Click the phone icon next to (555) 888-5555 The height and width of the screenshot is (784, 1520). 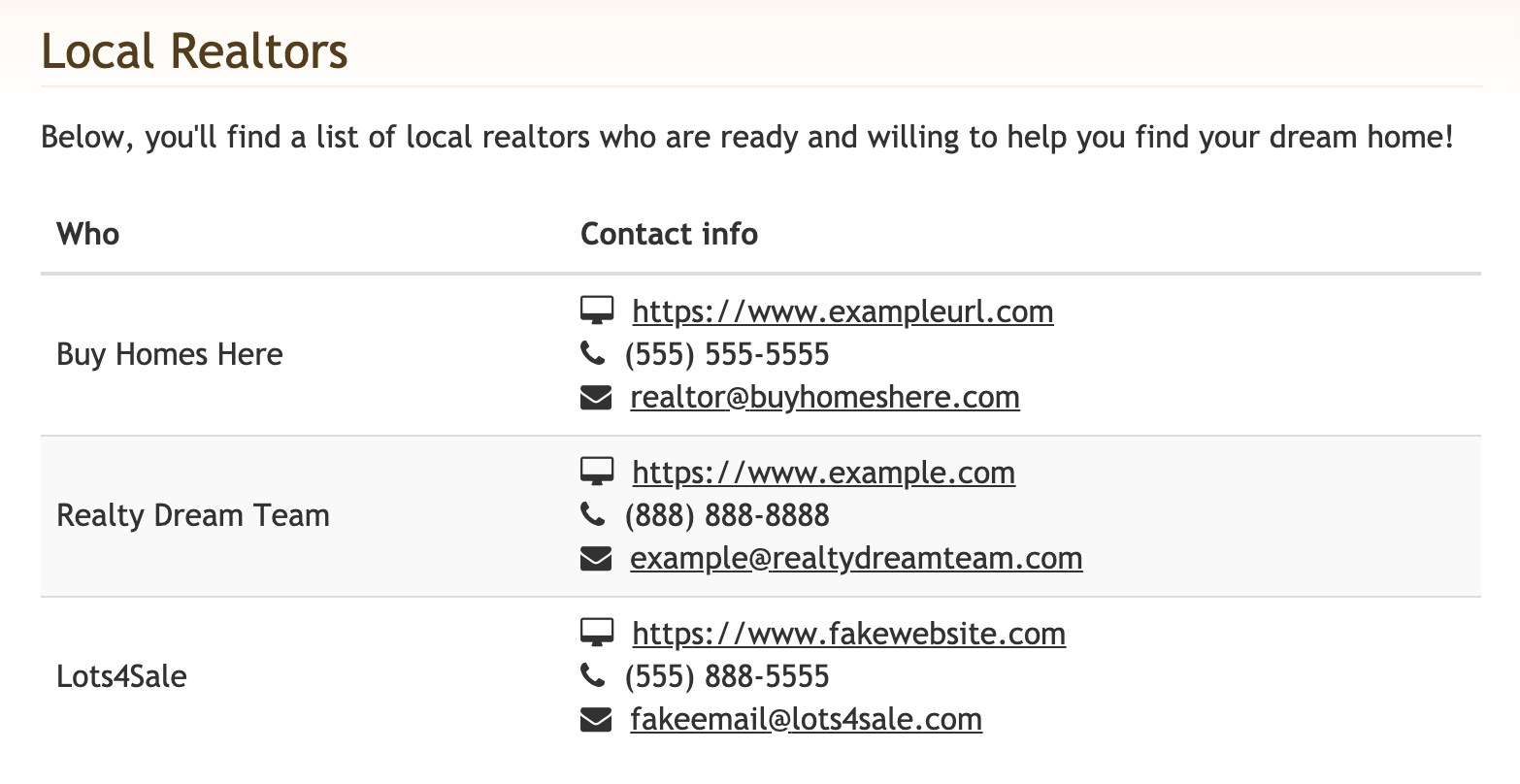coord(592,676)
